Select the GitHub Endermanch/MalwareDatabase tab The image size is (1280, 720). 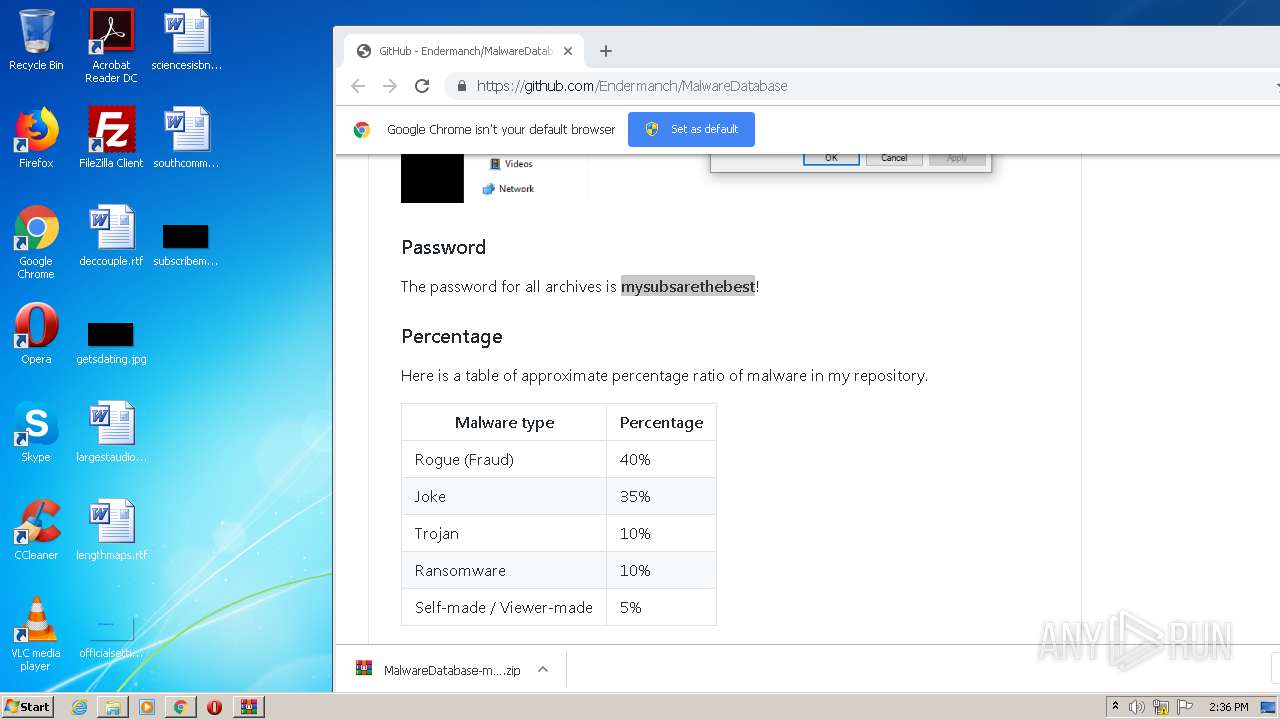click(463, 51)
